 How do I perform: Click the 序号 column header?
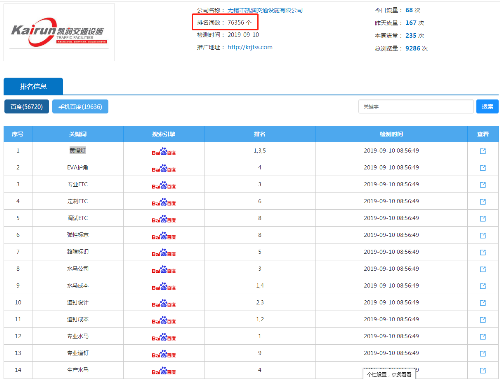point(18,134)
